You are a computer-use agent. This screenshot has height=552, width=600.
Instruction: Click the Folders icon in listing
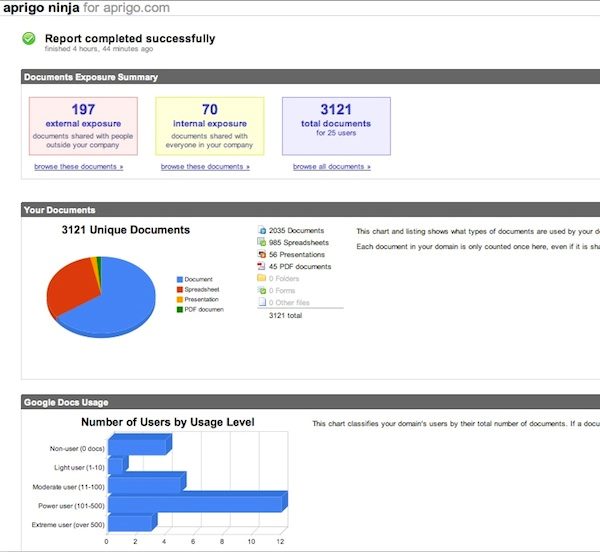coord(262,278)
